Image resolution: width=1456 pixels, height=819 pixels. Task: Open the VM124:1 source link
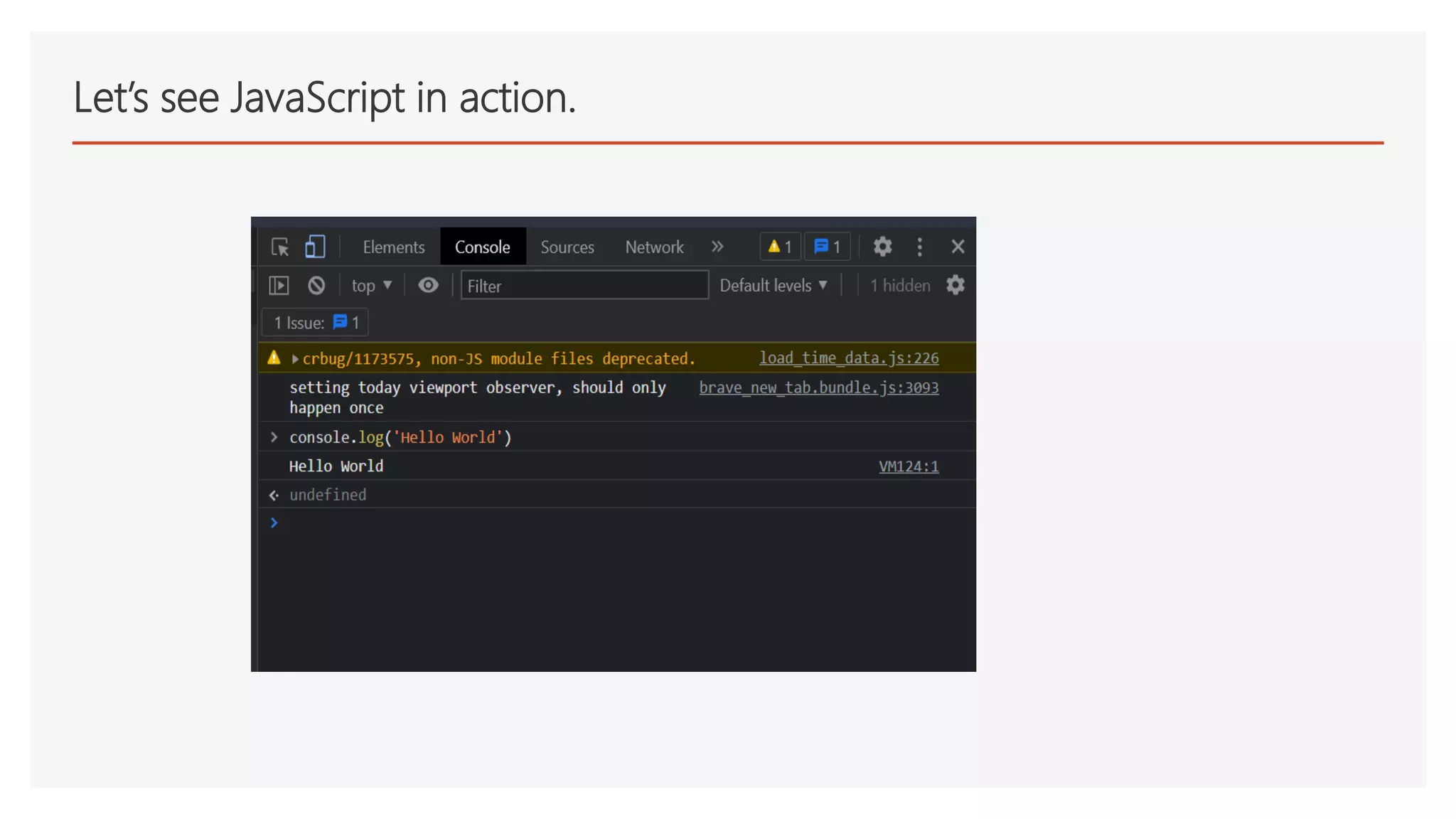pyautogui.click(x=909, y=466)
